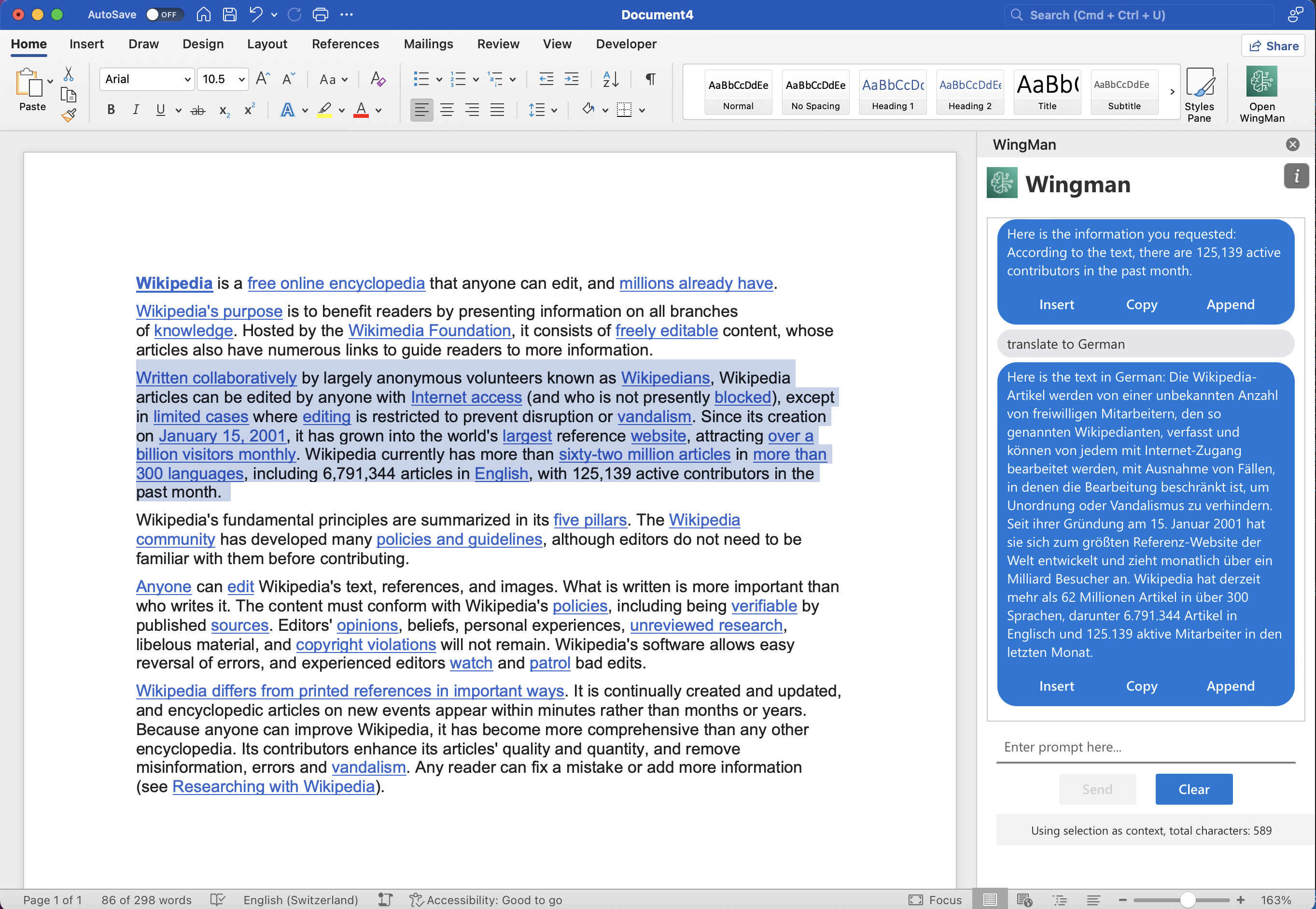Show paragraph marks with the pilcrow icon
This screenshot has height=909, width=1316.
point(649,79)
